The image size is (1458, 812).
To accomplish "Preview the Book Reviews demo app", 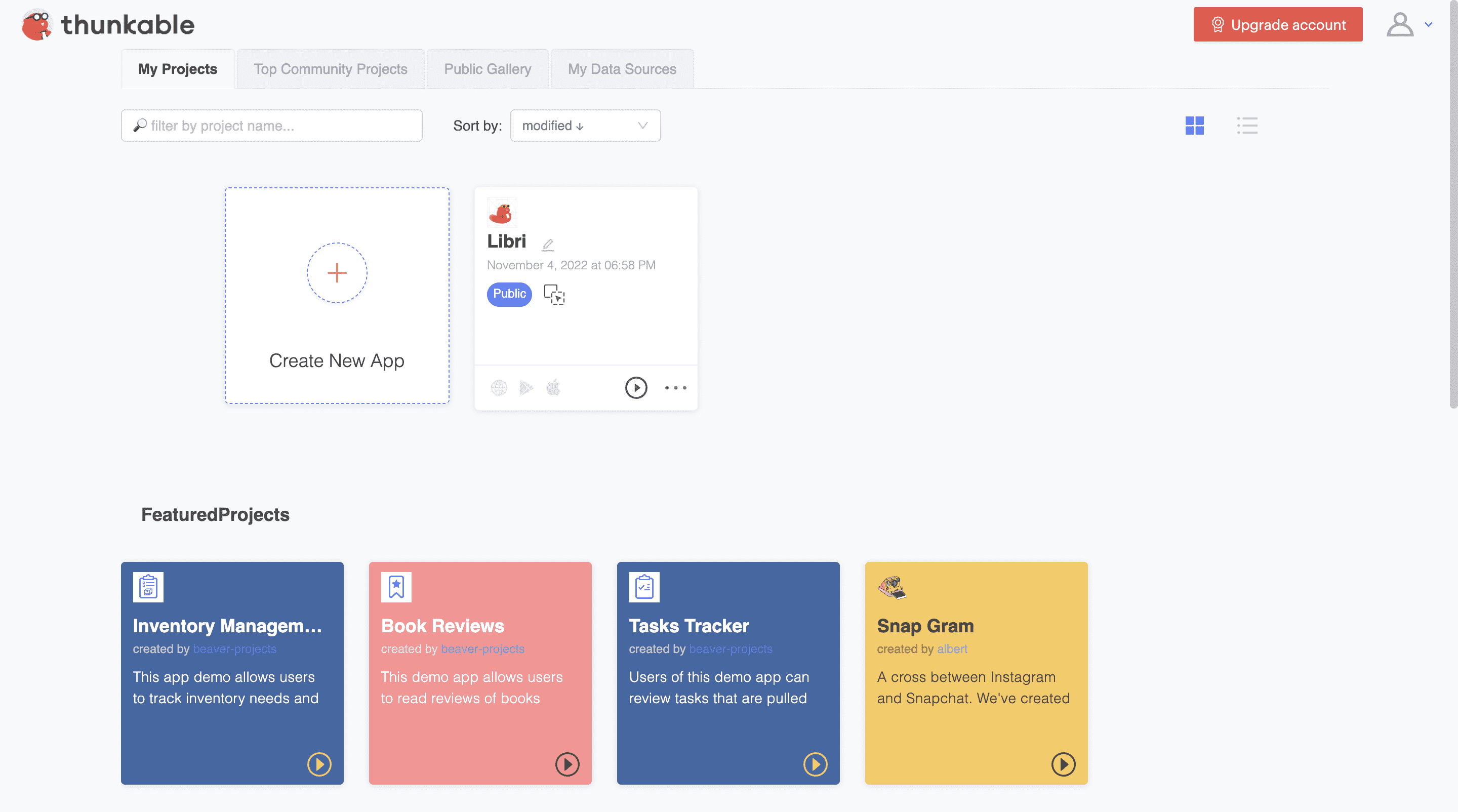I will 567,764.
